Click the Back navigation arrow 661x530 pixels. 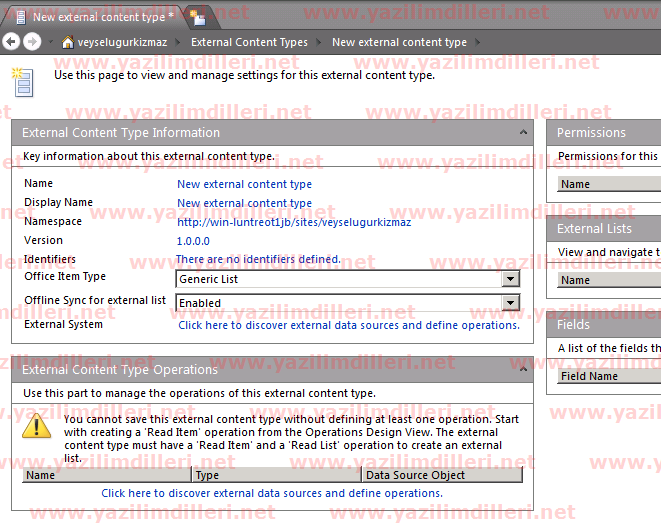tap(12, 42)
